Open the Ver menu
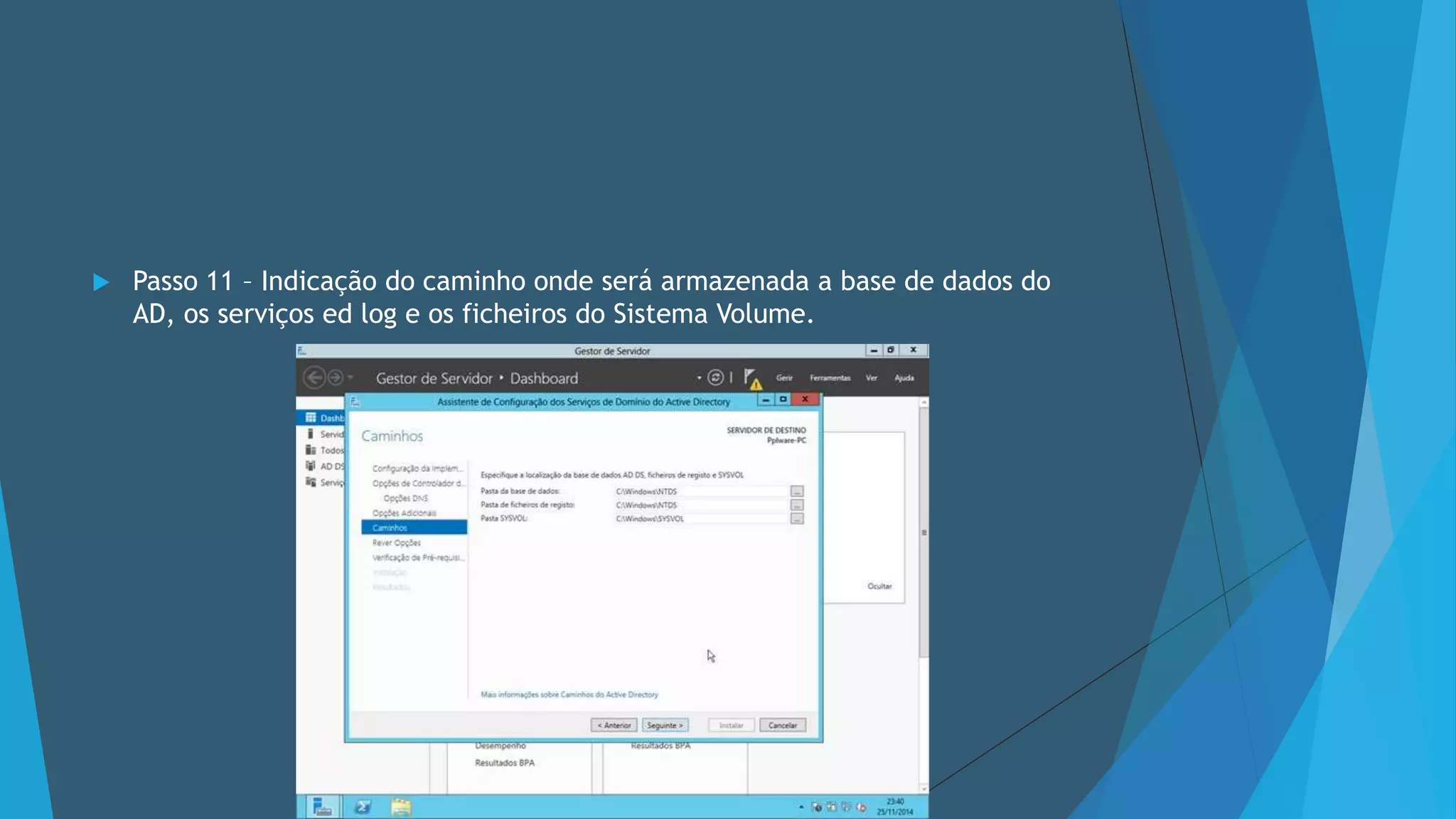Screen dimensions: 1456x819 pos(872,378)
